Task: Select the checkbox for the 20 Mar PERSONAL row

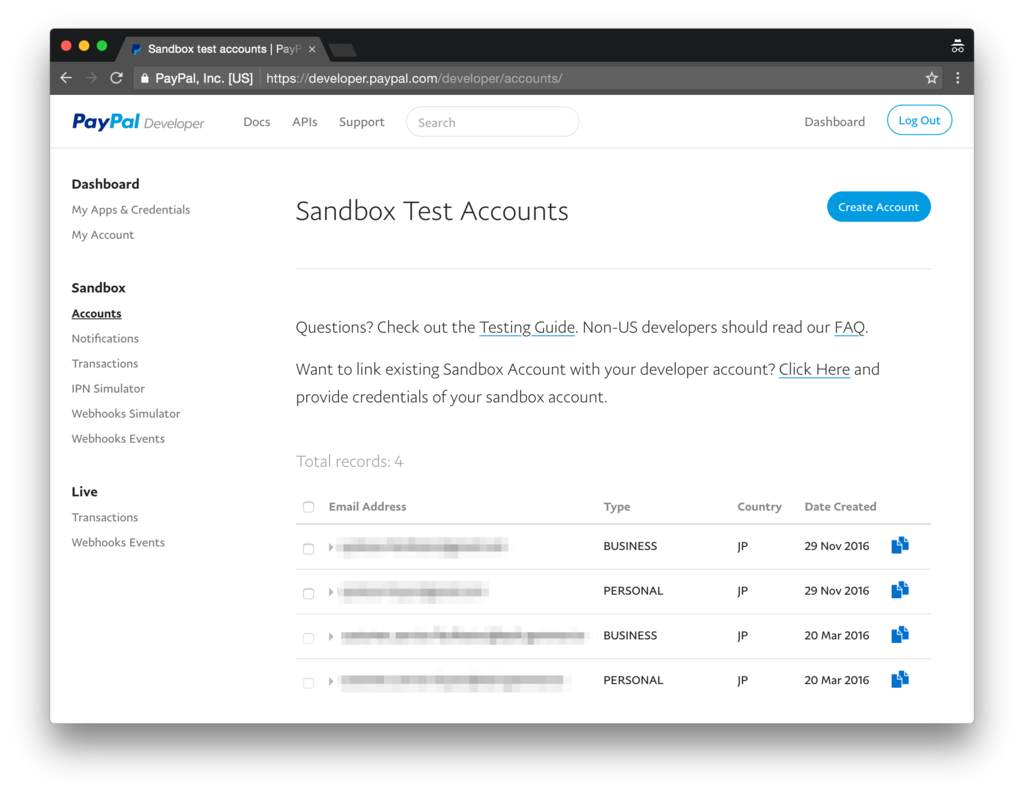Action: [x=308, y=683]
